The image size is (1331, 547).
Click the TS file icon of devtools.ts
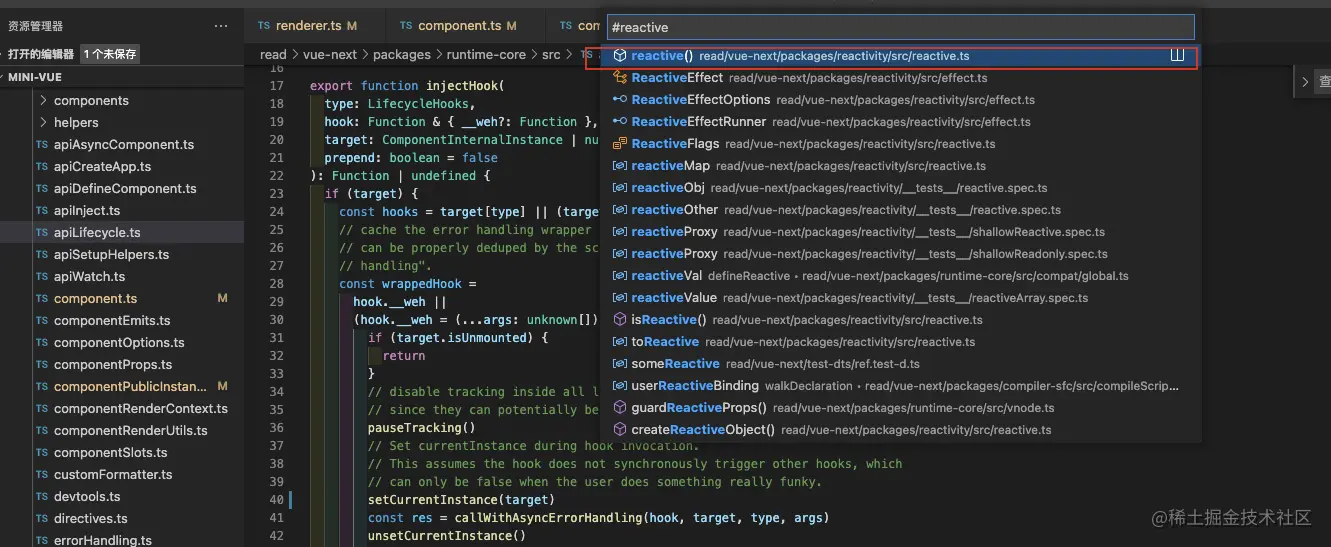point(42,497)
